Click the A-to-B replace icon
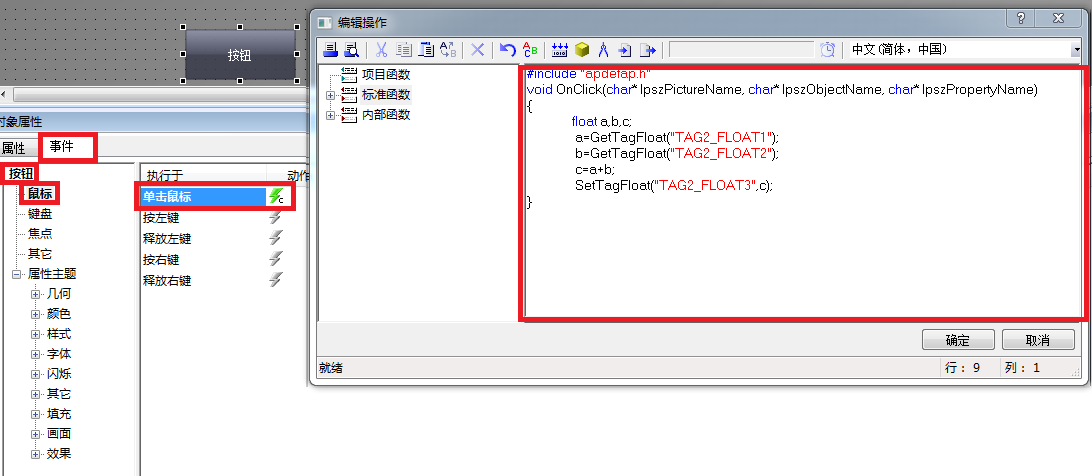1092x476 pixels. [x=448, y=49]
